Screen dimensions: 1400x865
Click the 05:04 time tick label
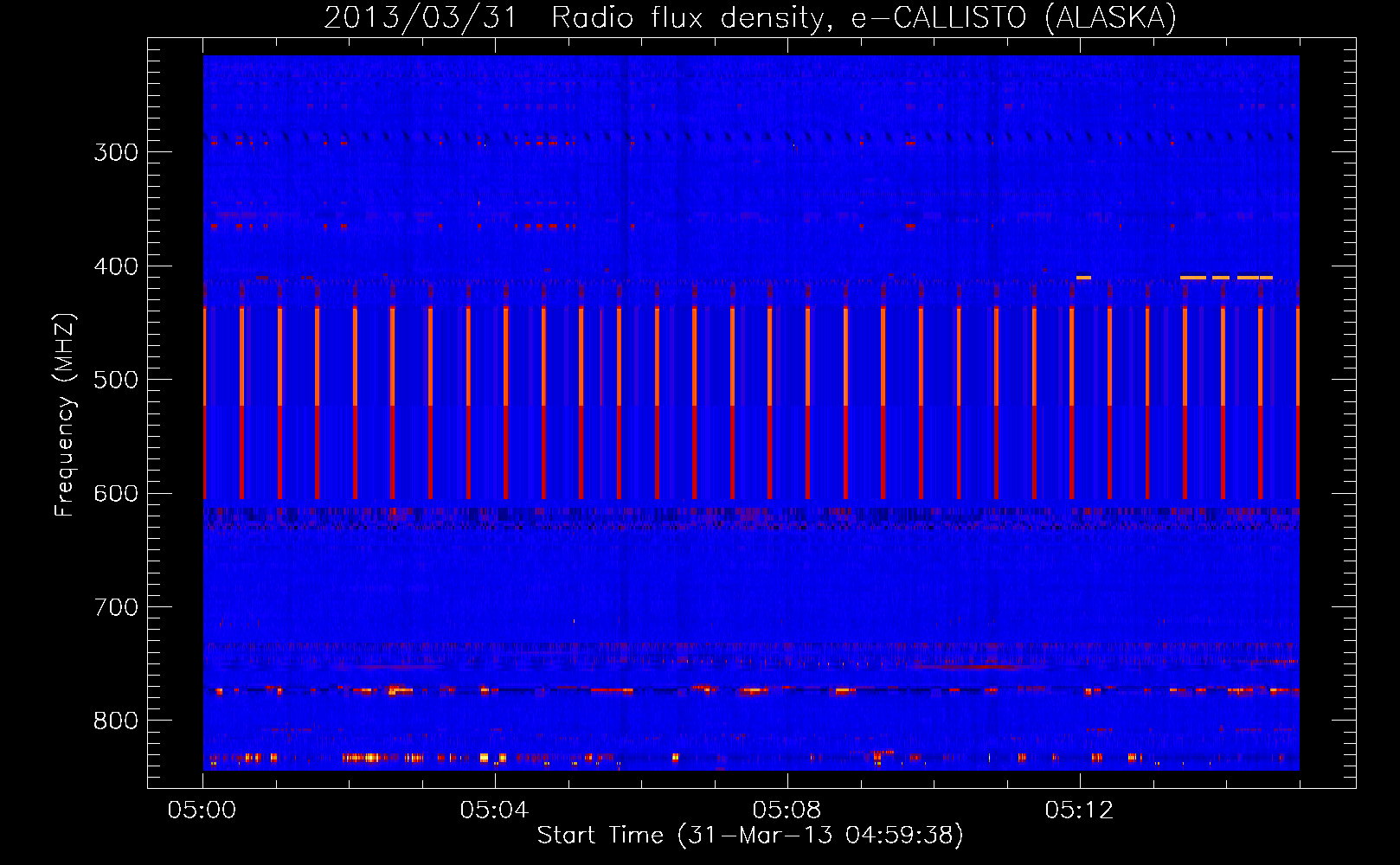pyautogui.click(x=494, y=811)
